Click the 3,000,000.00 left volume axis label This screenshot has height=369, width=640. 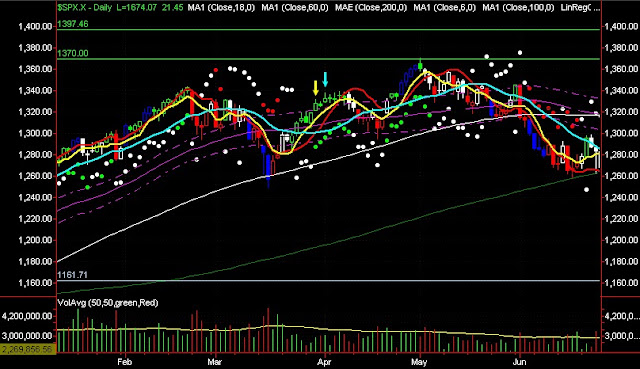click(27, 336)
